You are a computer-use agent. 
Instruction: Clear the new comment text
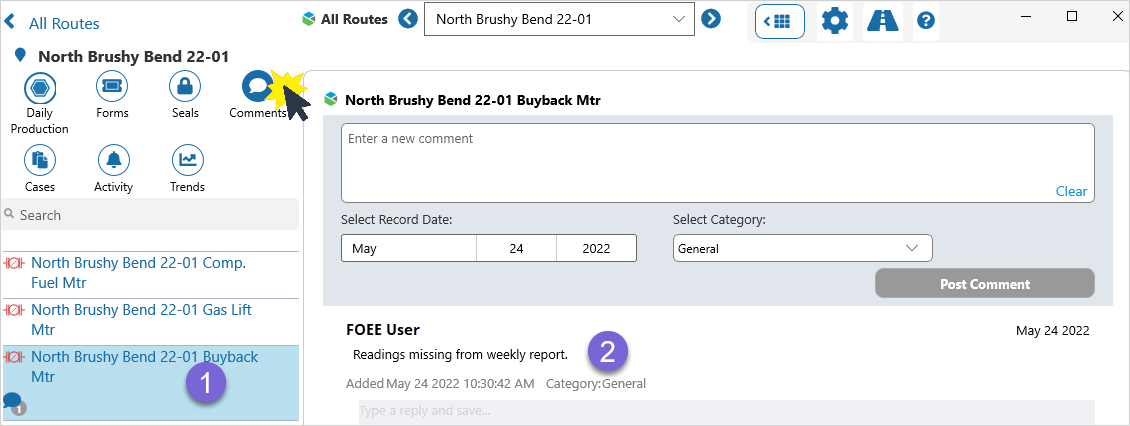pos(1071,191)
